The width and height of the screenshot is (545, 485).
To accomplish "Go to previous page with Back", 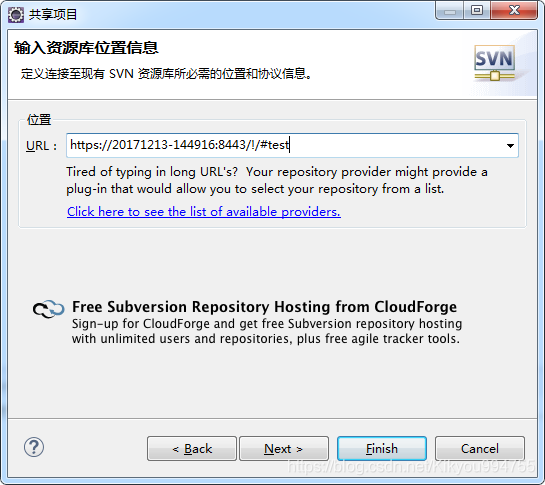I will (x=192, y=448).
